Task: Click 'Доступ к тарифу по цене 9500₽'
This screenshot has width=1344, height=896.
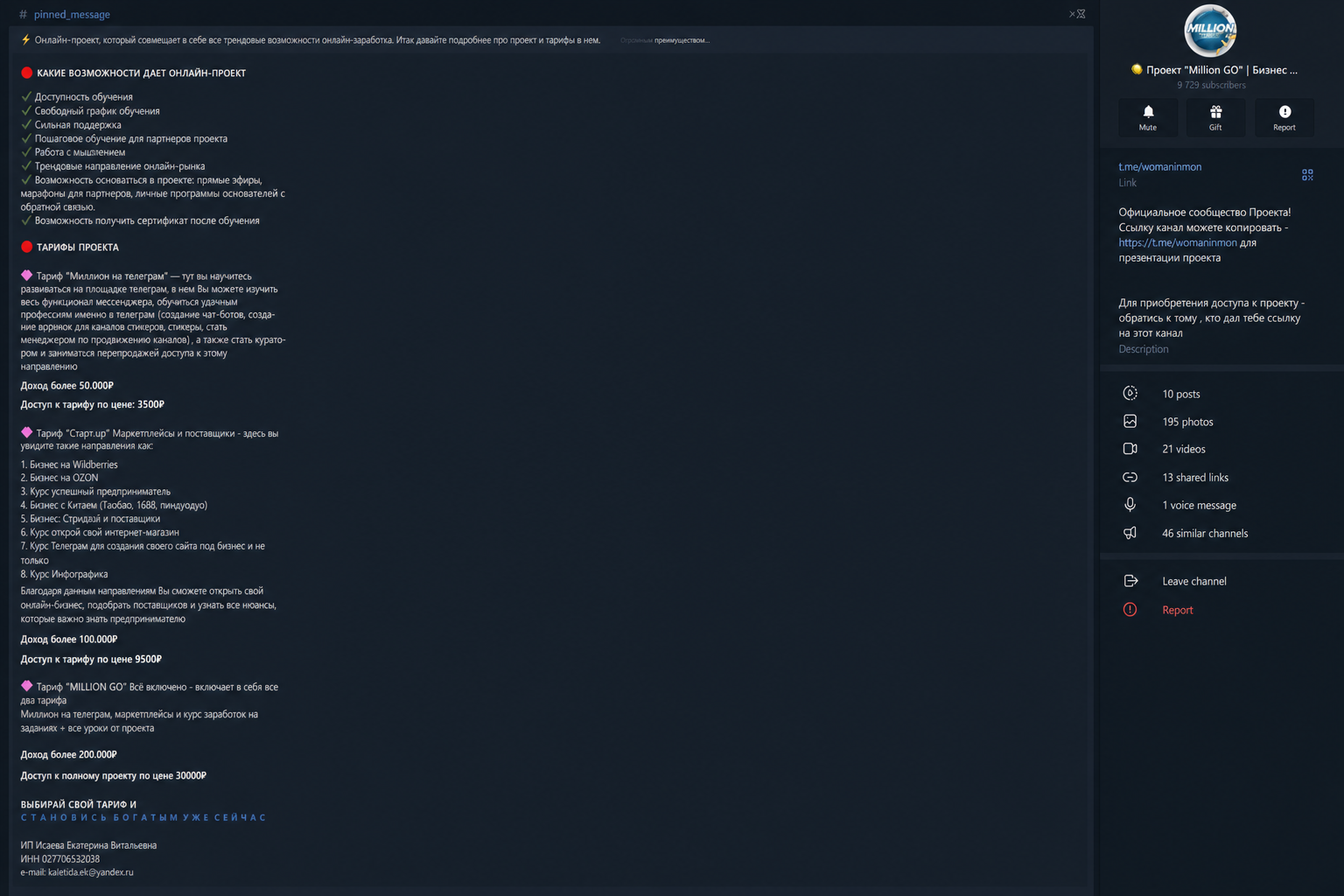Action: coord(91,659)
